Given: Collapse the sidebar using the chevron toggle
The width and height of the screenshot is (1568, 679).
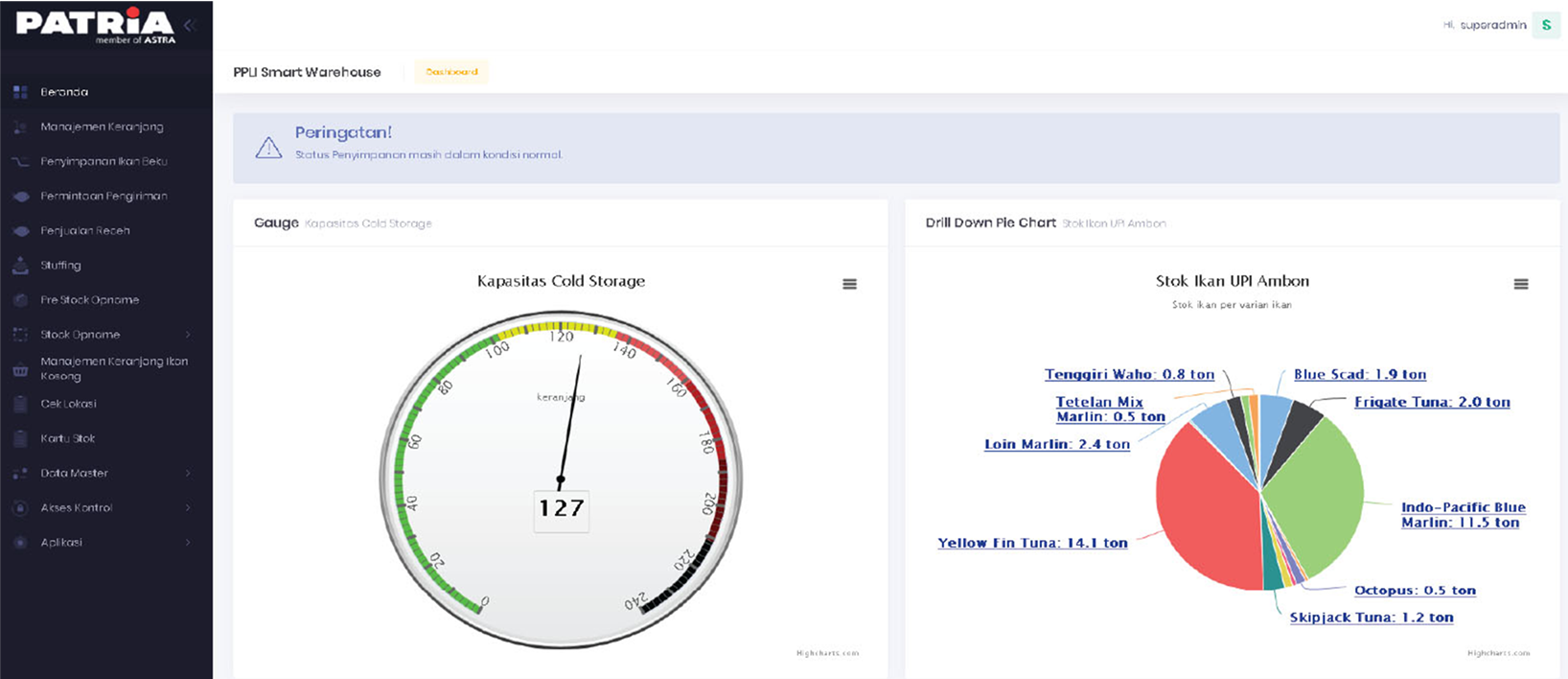Looking at the screenshot, I should tap(189, 25).
